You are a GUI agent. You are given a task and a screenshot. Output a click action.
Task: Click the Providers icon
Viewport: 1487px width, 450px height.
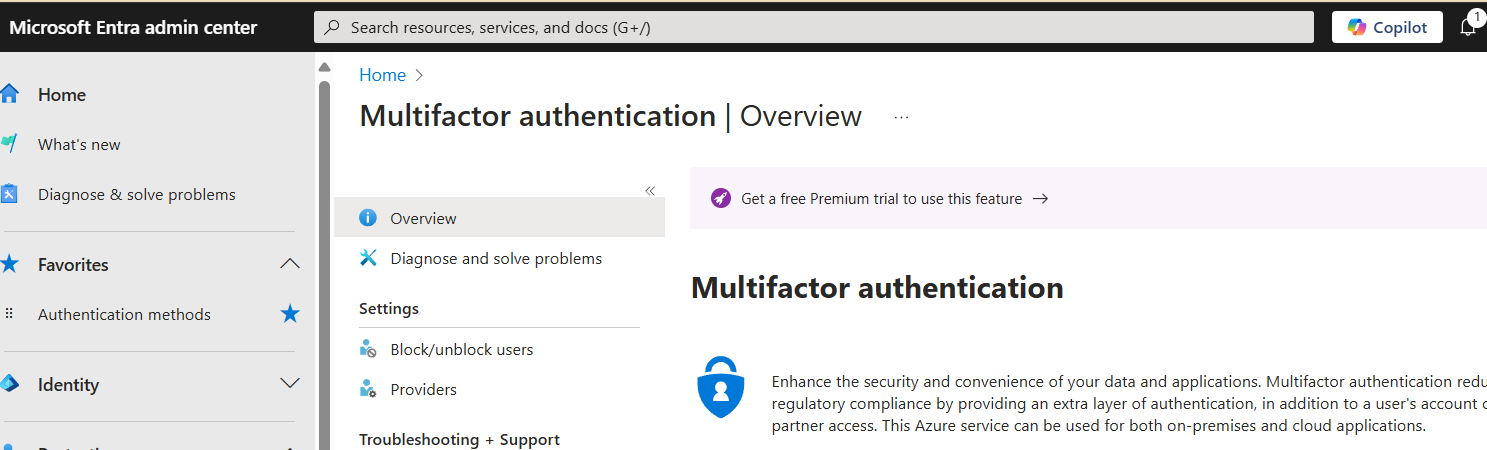coord(368,389)
